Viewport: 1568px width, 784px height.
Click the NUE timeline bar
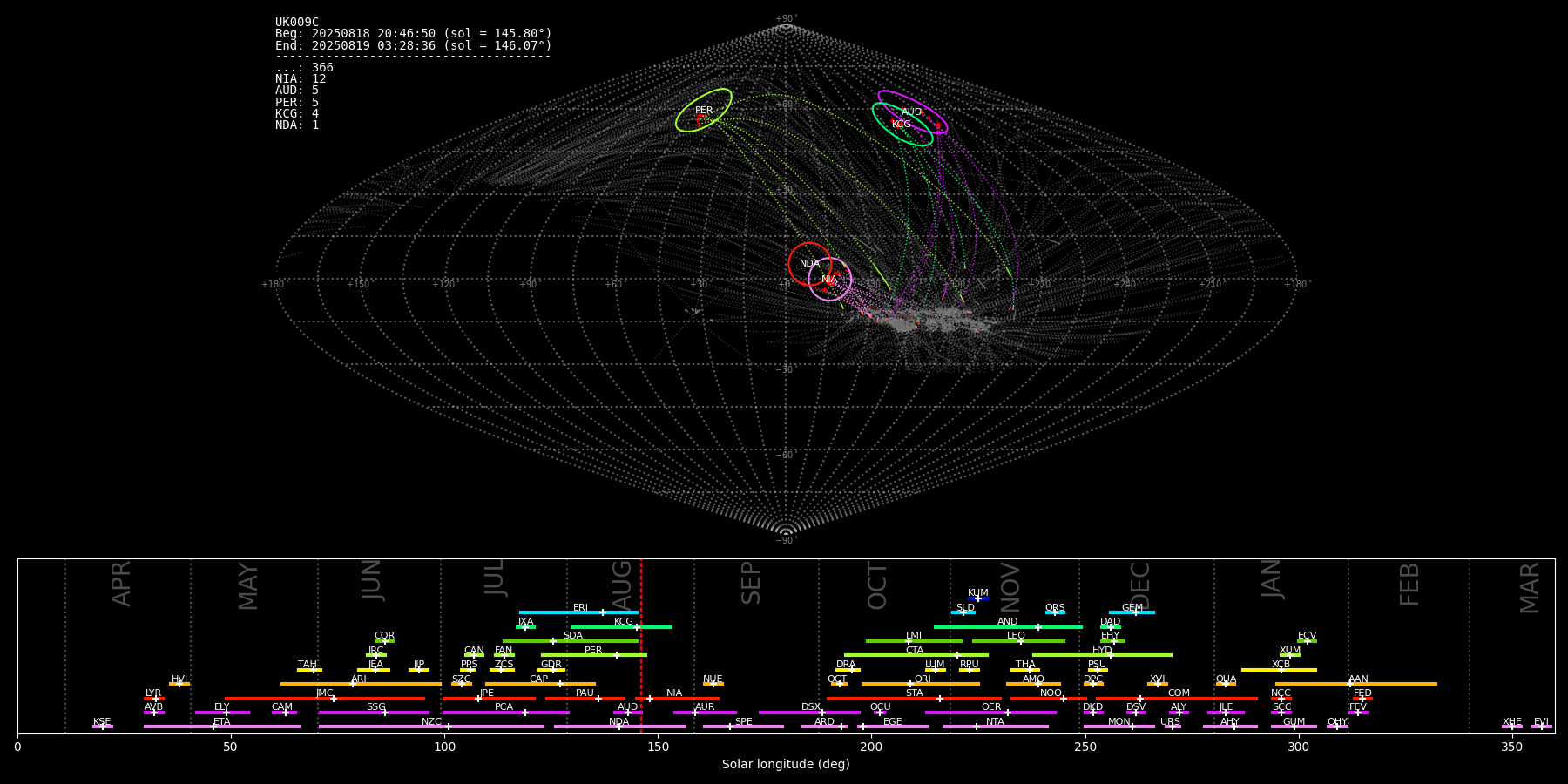coord(713,684)
